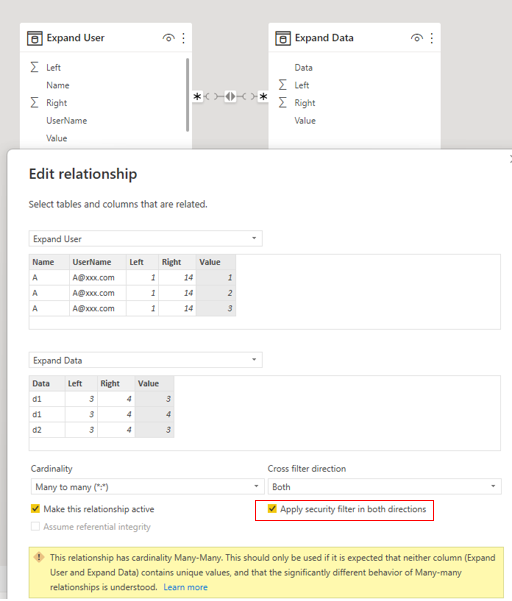
Task: Click the Expand User card title
Action: [75, 38]
